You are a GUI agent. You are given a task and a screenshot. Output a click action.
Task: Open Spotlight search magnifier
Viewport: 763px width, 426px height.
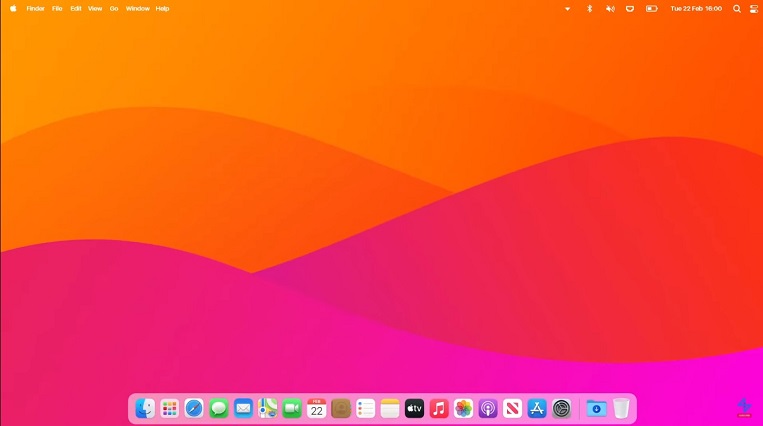737,8
